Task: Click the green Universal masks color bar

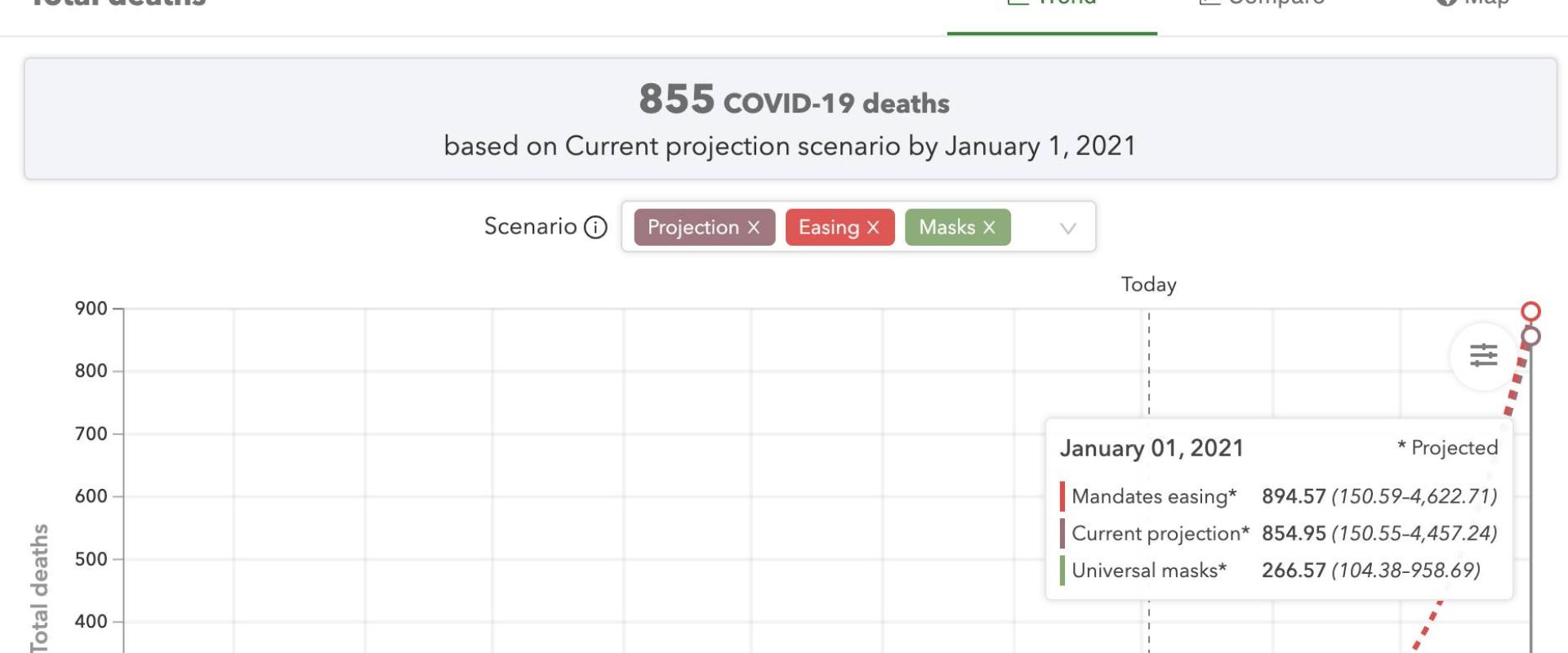Action: [x=1062, y=571]
